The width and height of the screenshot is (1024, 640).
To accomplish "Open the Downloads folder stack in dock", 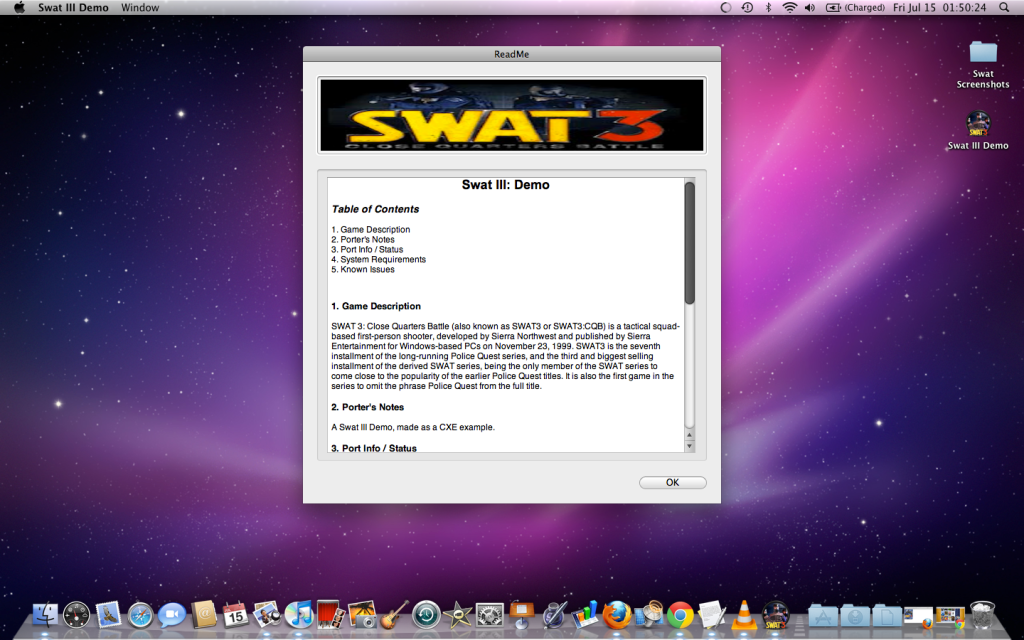I will coord(855,616).
